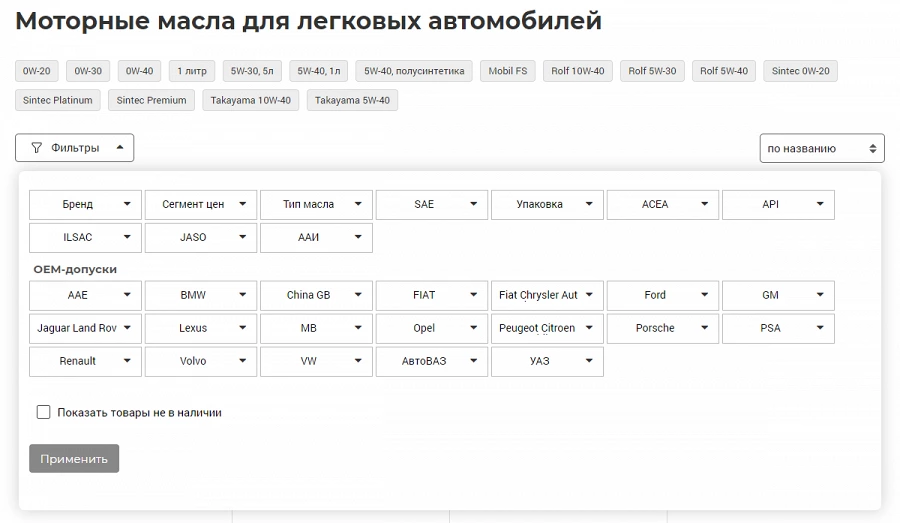900x523 pixels.
Task: Select the '1 литр' tag
Action: point(192,71)
